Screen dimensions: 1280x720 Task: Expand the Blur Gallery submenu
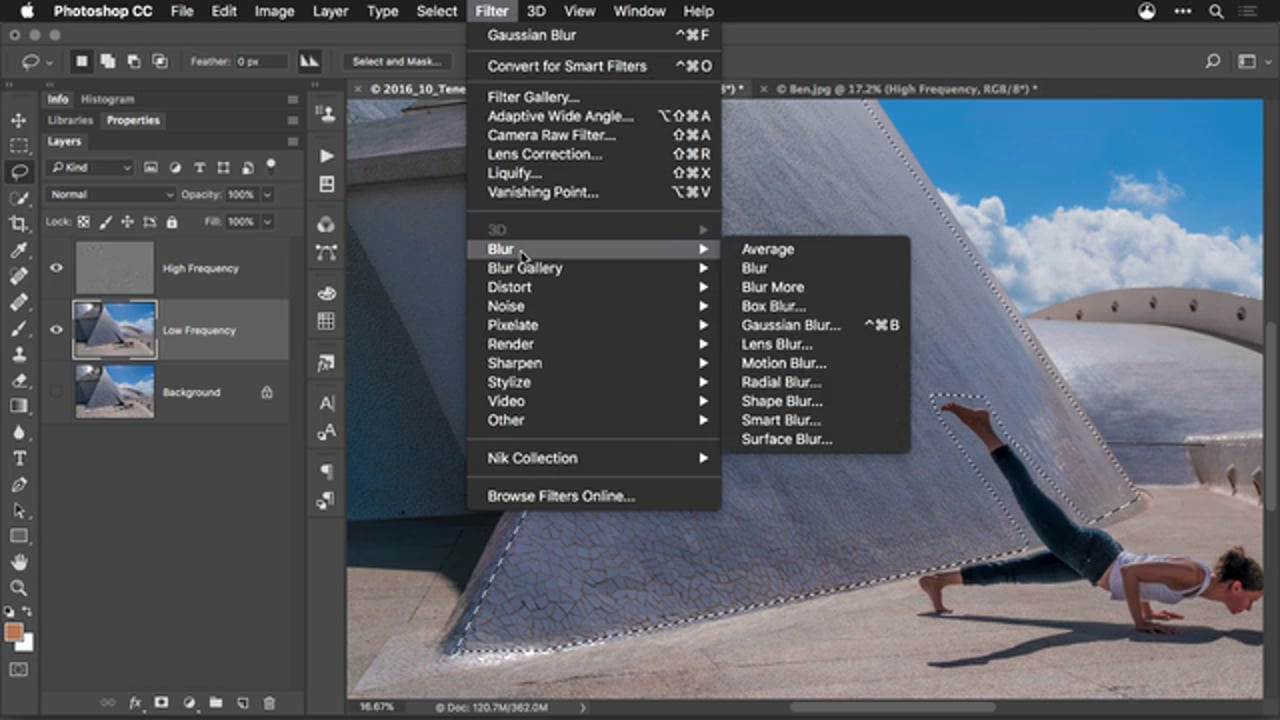click(x=594, y=268)
